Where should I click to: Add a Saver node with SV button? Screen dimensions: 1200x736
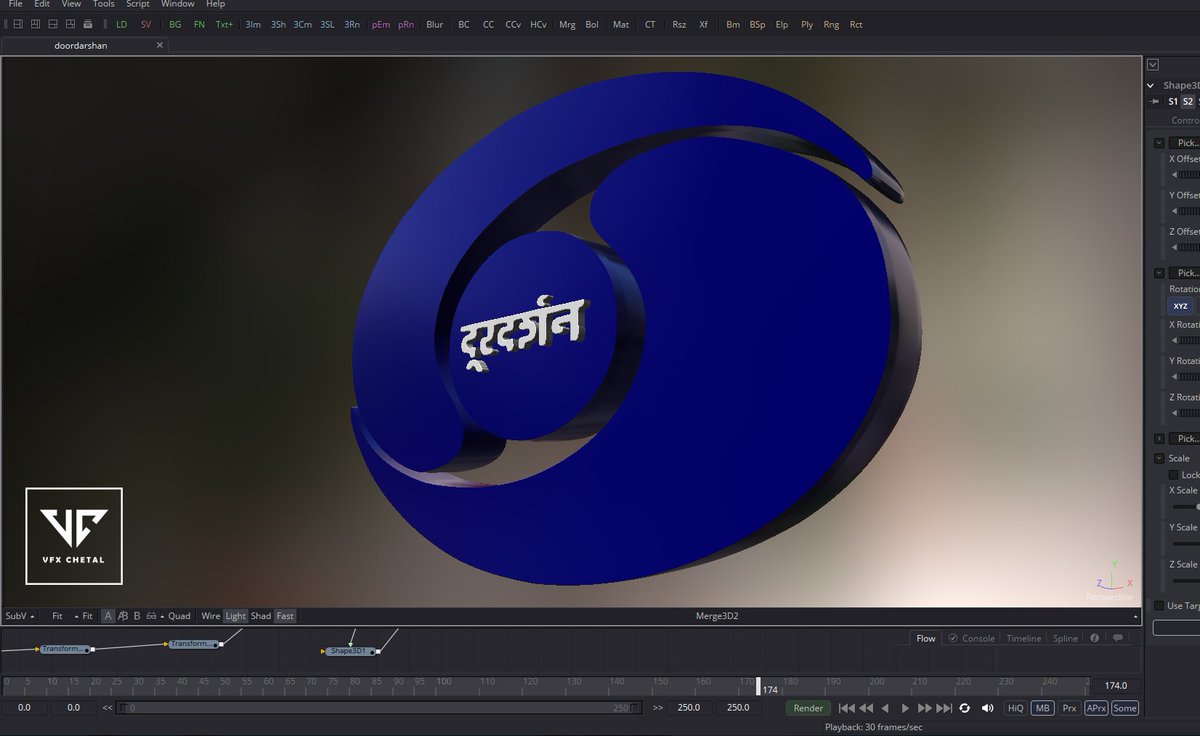[146, 24]
